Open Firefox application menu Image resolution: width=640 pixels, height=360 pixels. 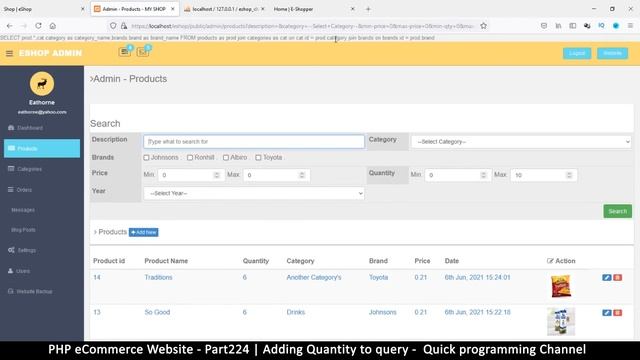tap(630, 26)
